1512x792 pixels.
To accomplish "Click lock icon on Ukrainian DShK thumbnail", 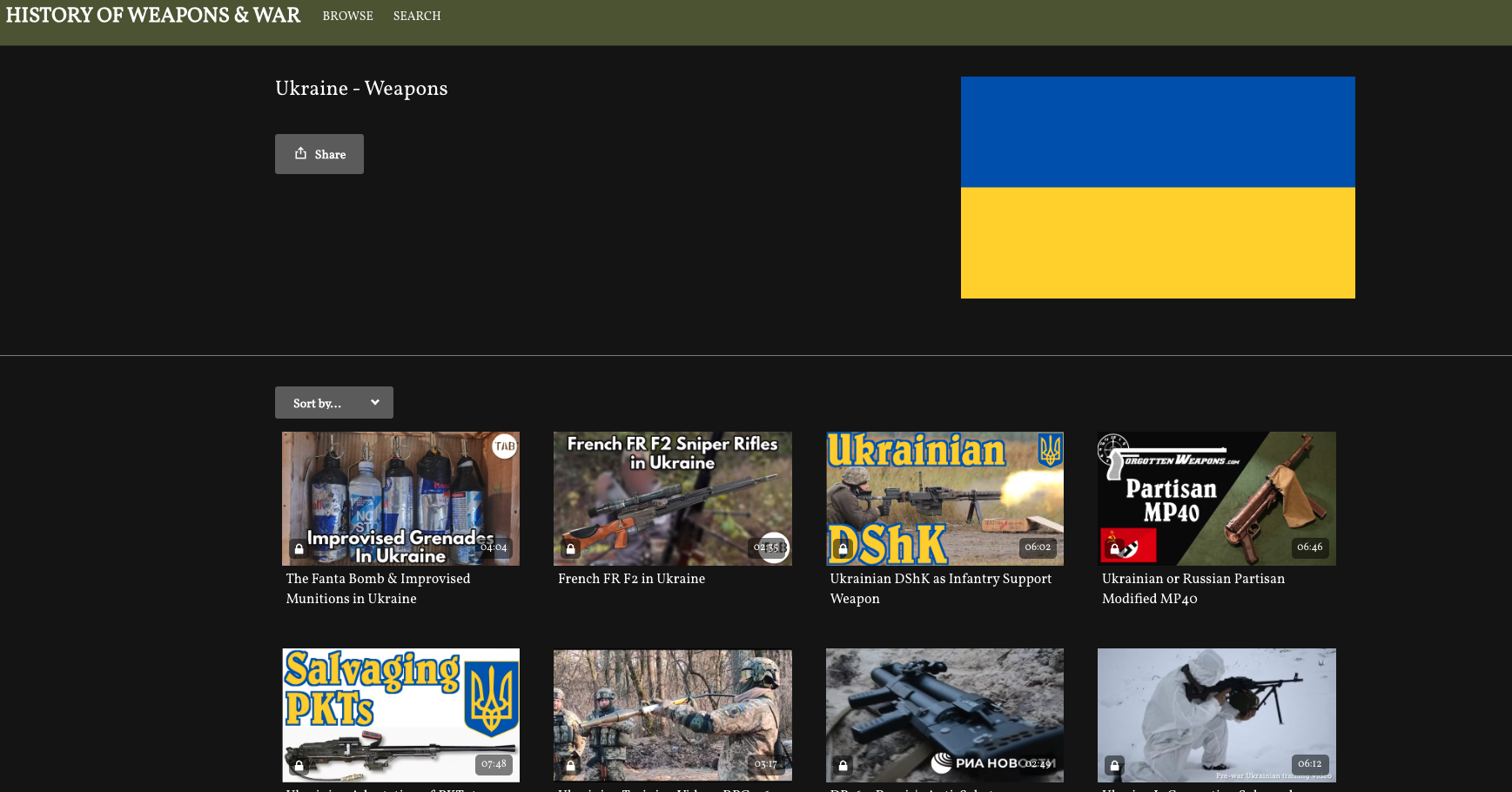I will pyautogui.click(x=843, y=549).
